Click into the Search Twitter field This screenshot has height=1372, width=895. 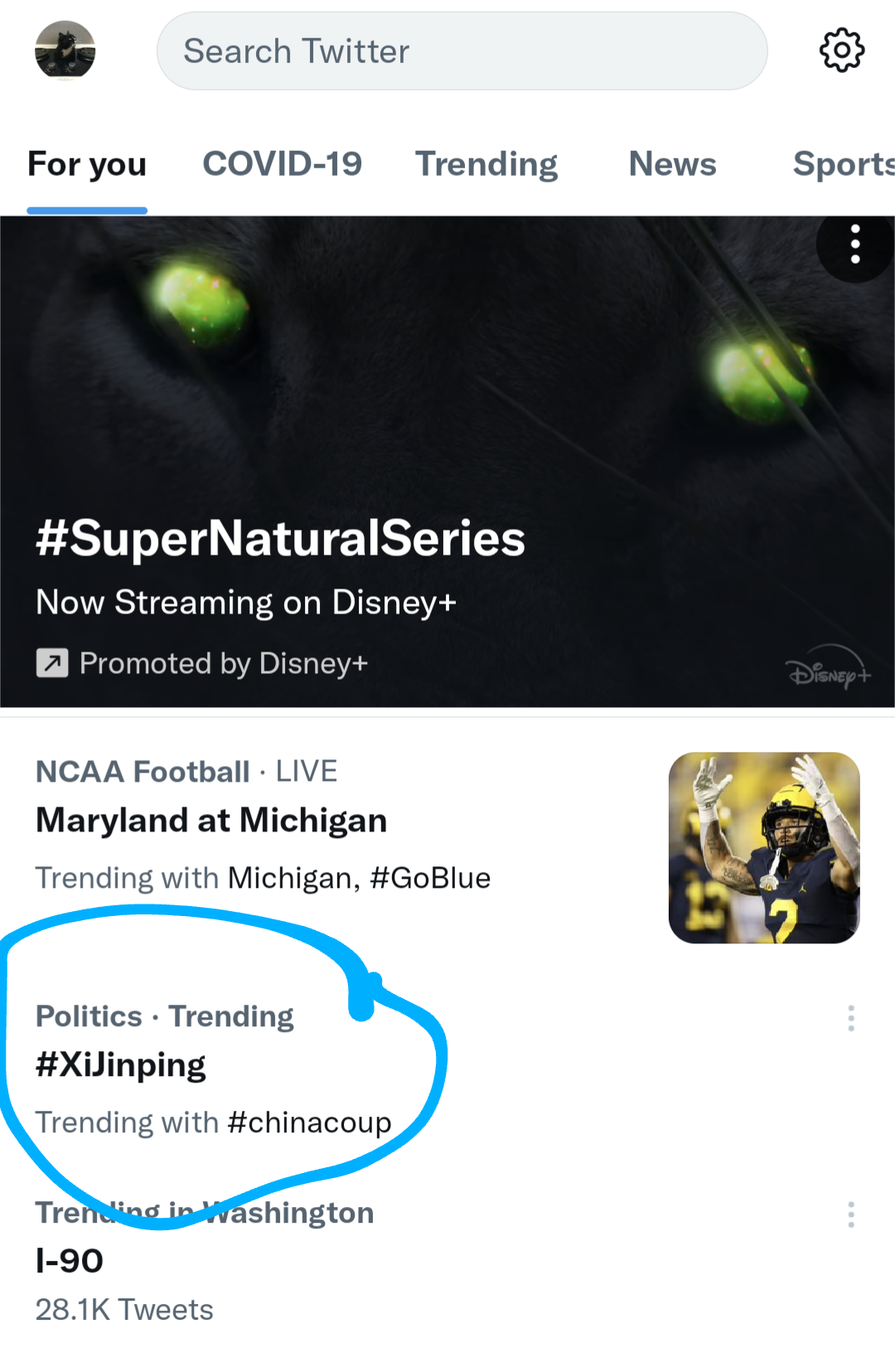462,51
